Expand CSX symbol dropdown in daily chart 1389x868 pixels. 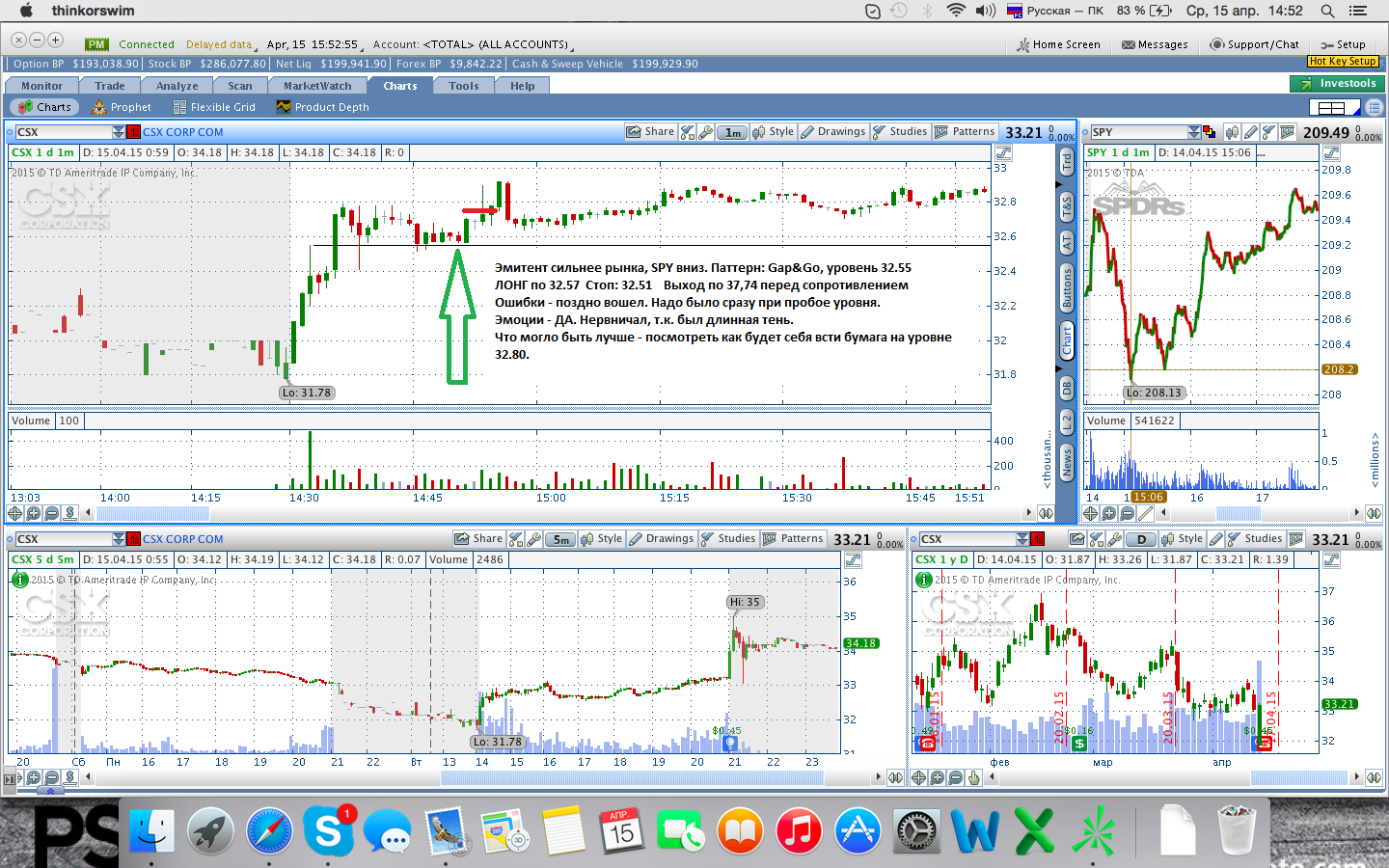click(1022, 539)
